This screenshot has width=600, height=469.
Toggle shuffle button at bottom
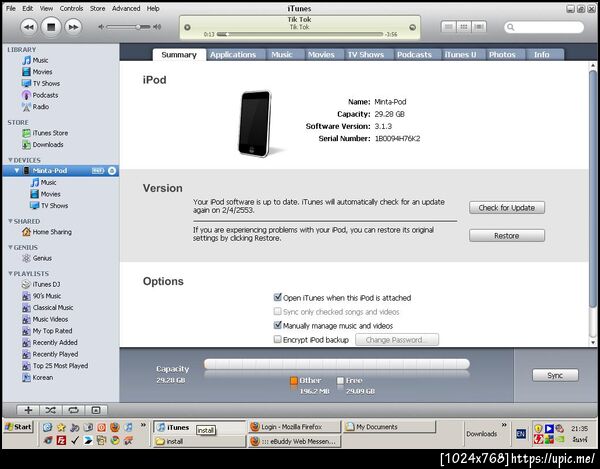click(x=51, y=410)
